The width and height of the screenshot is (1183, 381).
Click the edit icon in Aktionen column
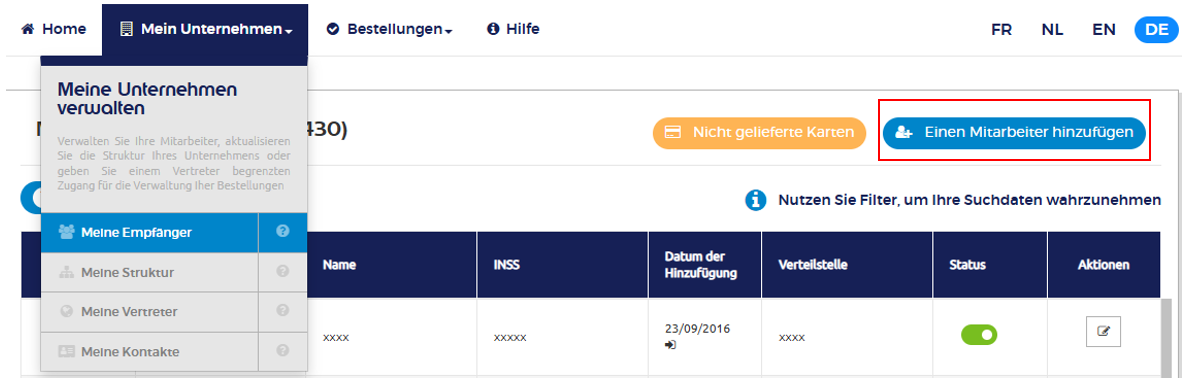tap(1103, 330)
